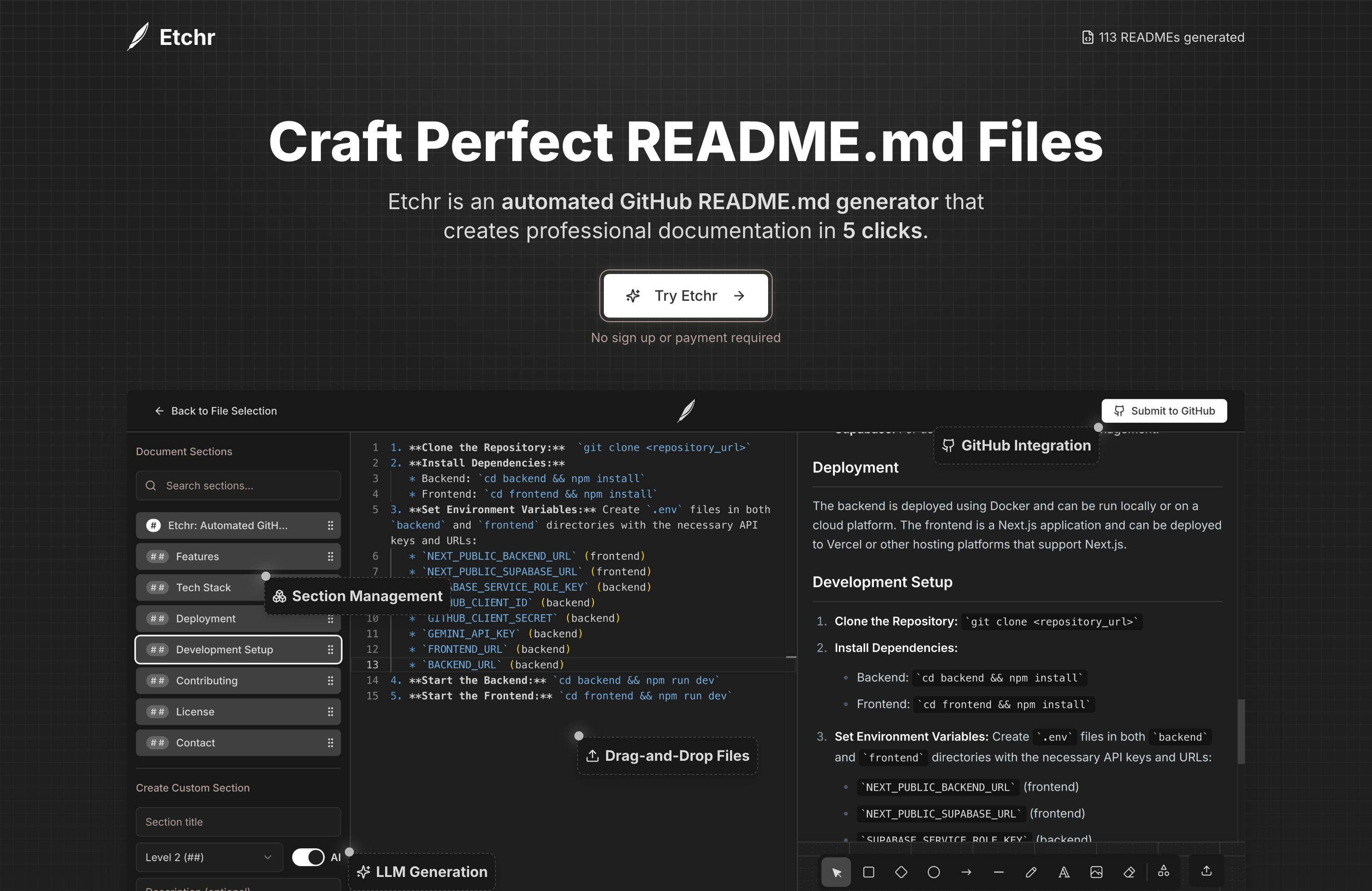1372x891 pixels.
Task: Click the GitHub icon in the Submit to GitHub button
Action: coord(1119,411)
